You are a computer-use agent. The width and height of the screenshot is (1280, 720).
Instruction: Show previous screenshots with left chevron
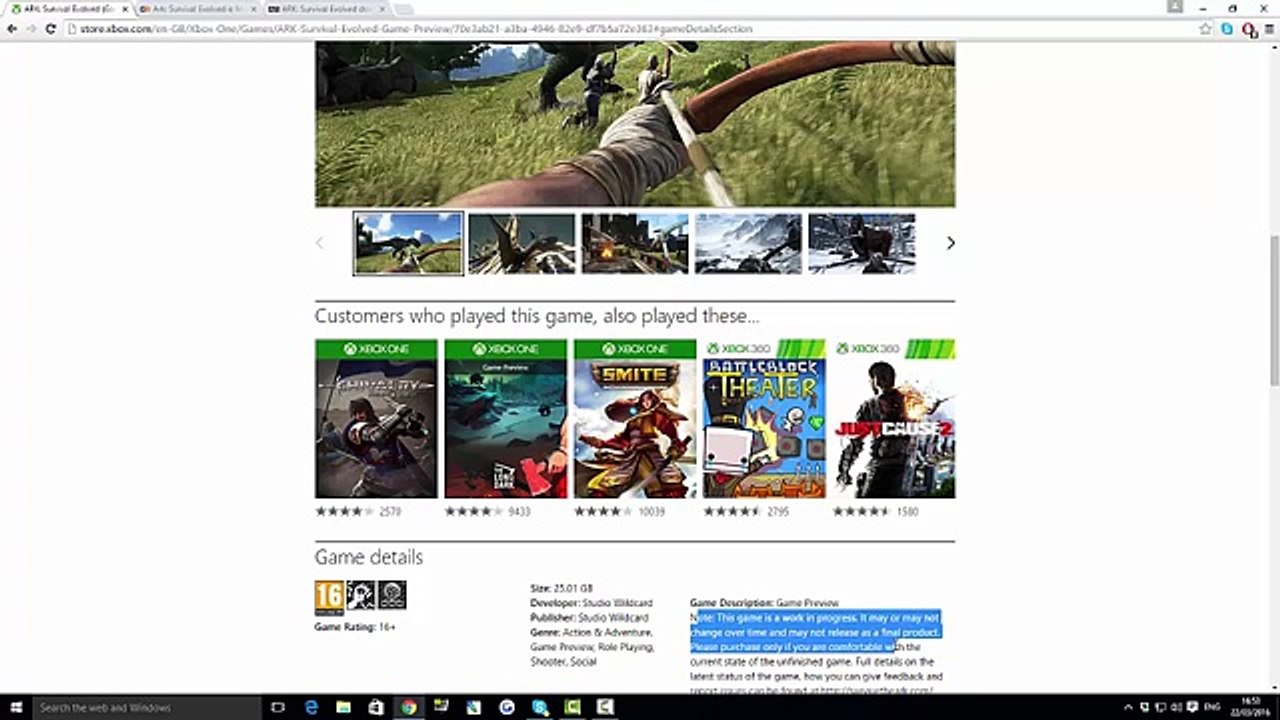[x=320, y=243]
